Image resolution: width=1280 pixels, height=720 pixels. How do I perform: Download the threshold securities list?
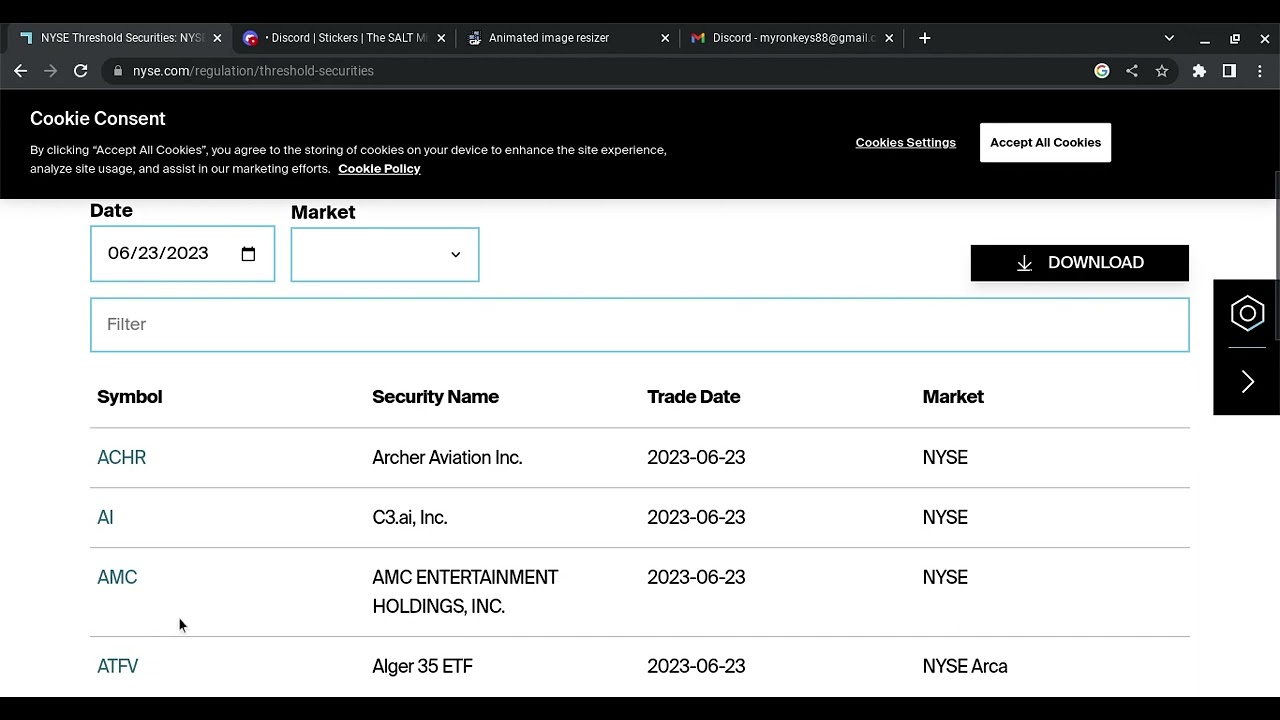pos(1079,263)
